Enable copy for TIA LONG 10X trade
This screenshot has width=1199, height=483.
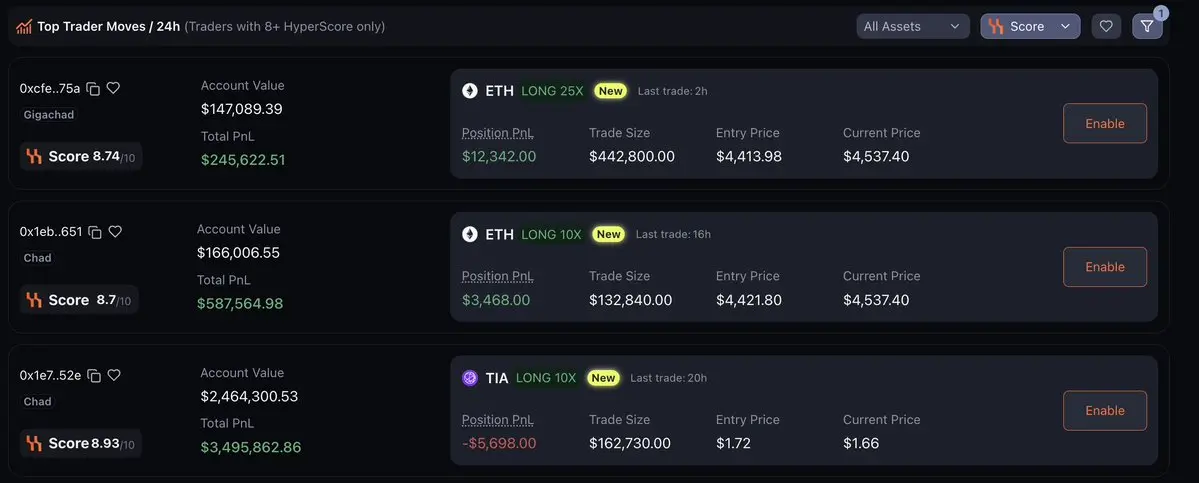pyautogui.click(x=1105, y=410)
